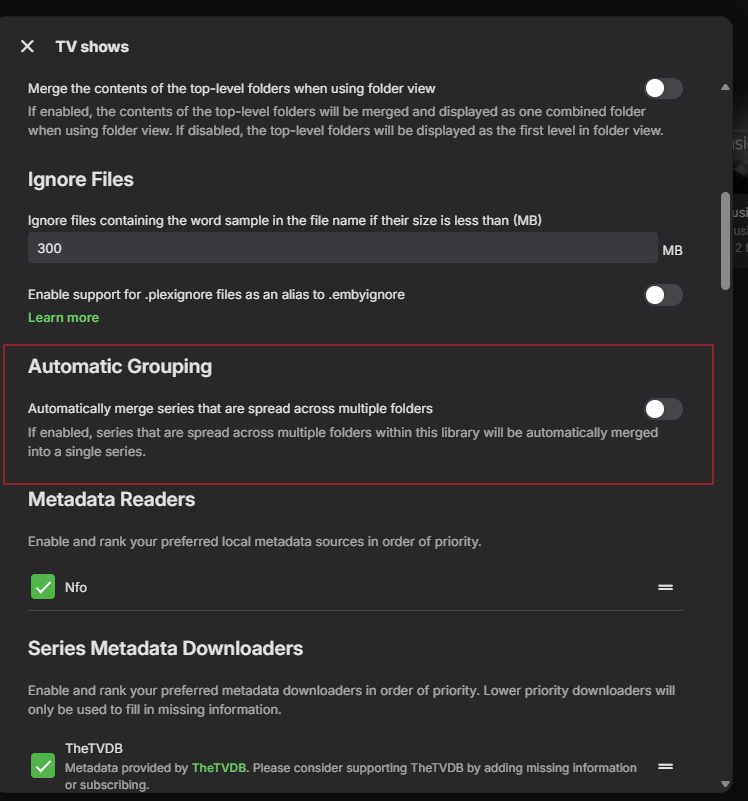Open the green Learn more link

pos(63,317)
